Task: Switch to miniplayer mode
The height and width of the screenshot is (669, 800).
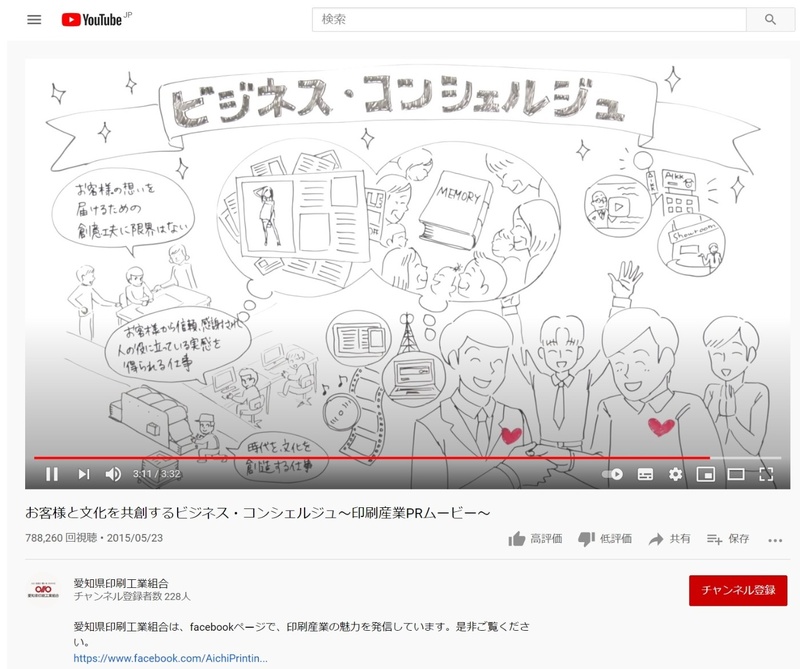Action: coord(705,474)
